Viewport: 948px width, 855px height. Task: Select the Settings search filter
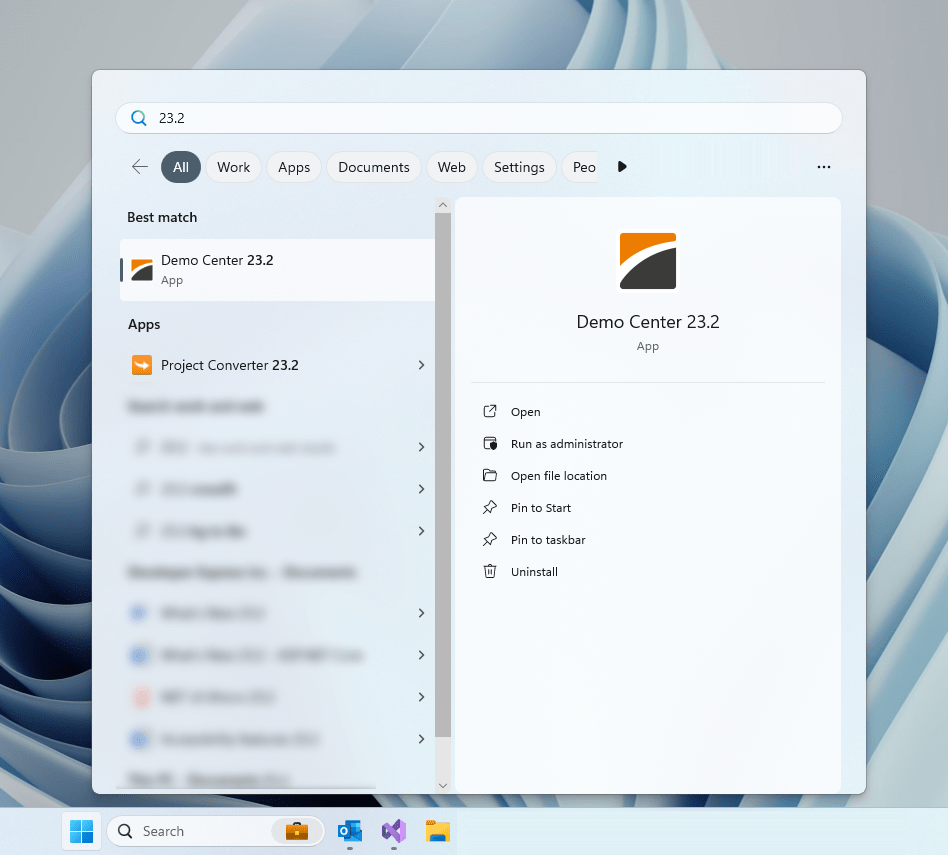(519, 167)
